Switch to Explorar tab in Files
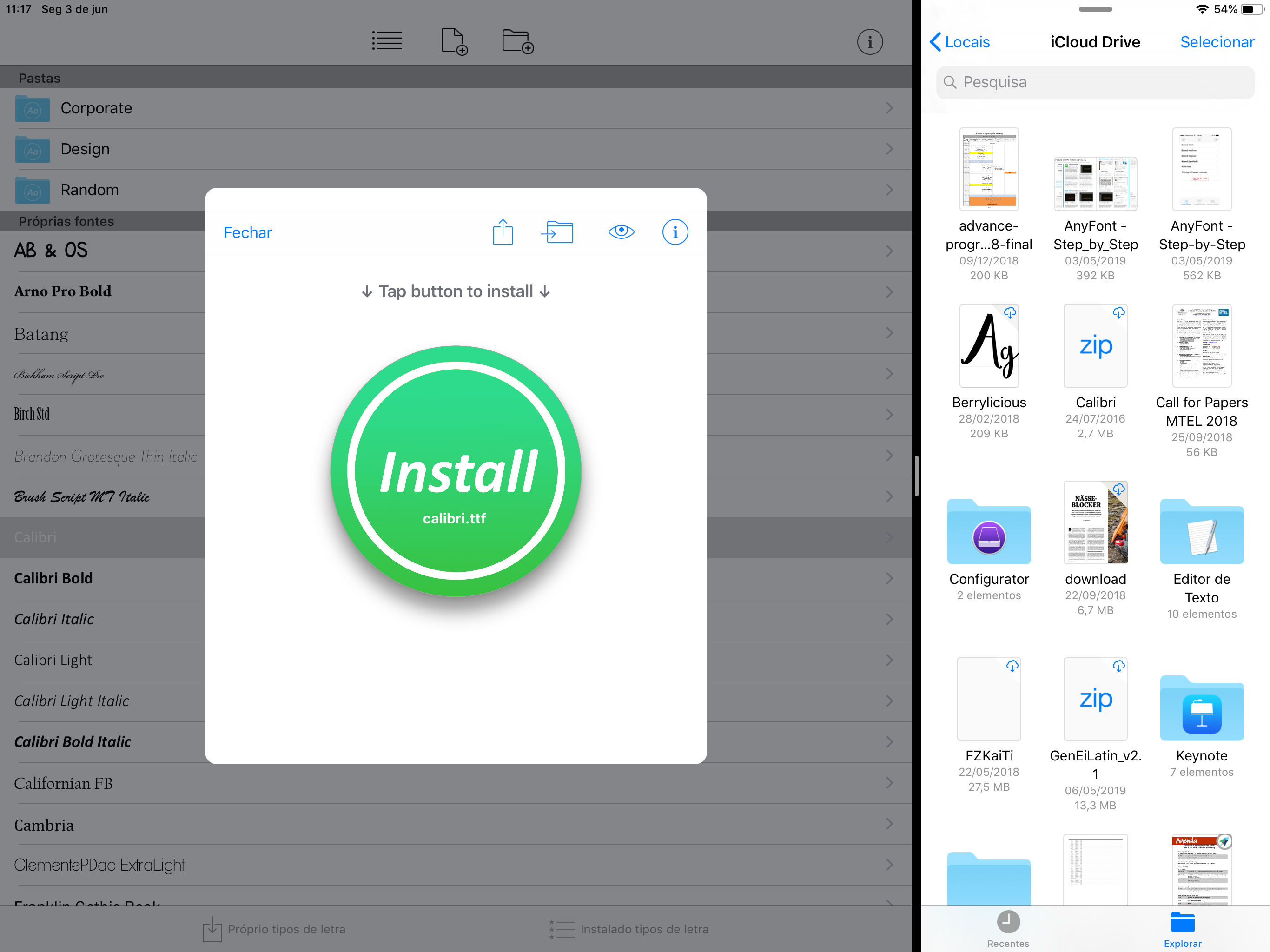The height and width of the screenshot is (952, 1270). pyautogui.click(x=1182, y=928)
